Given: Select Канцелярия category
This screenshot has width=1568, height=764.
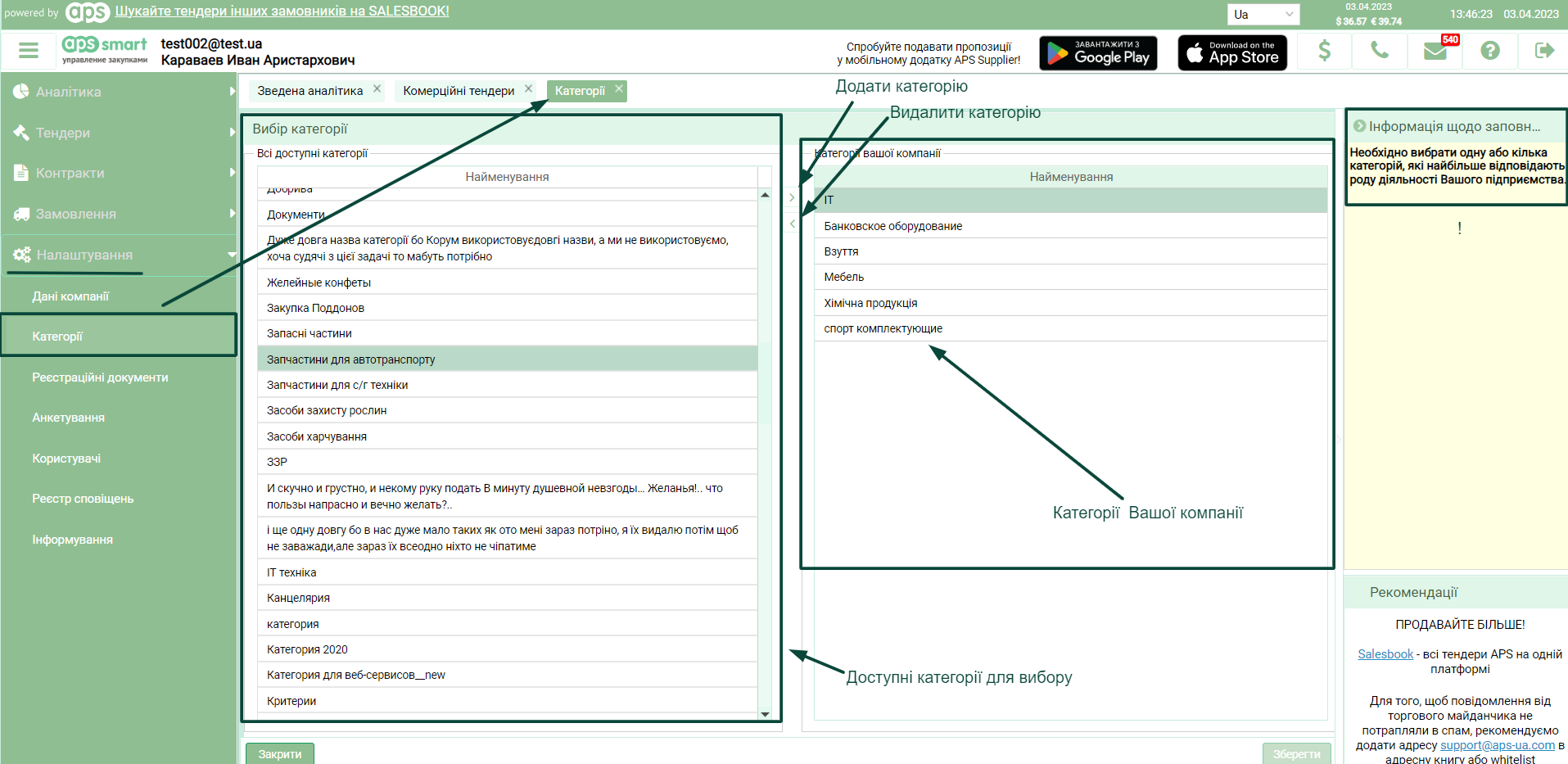Looking at the screenshot, I should click(508, 598).
